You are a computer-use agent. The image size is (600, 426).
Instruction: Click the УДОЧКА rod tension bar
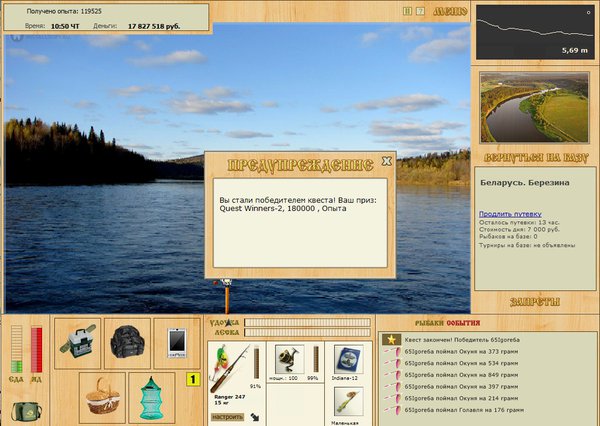point(307,322)
